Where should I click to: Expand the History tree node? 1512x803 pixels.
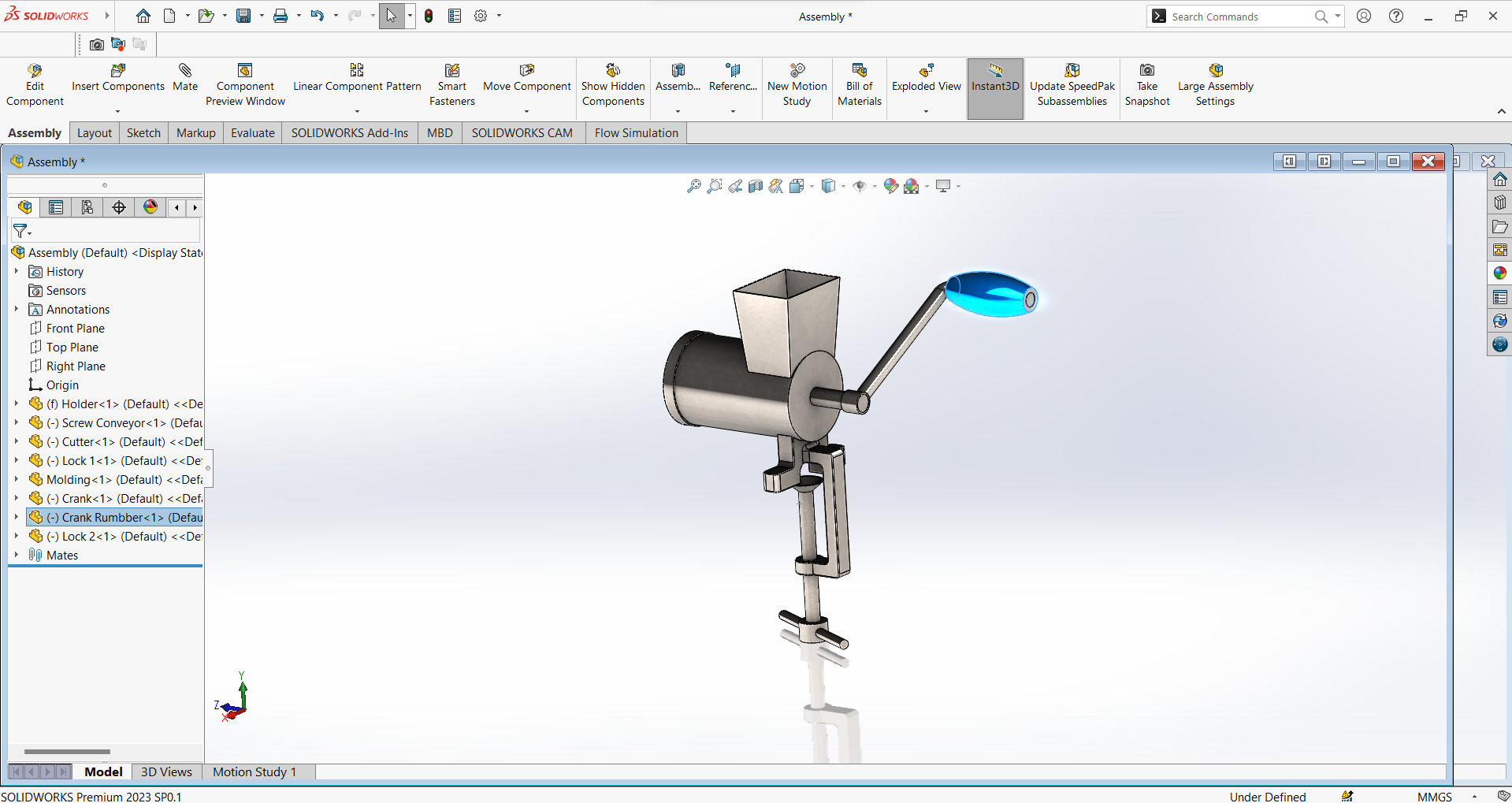click(16, 271)
